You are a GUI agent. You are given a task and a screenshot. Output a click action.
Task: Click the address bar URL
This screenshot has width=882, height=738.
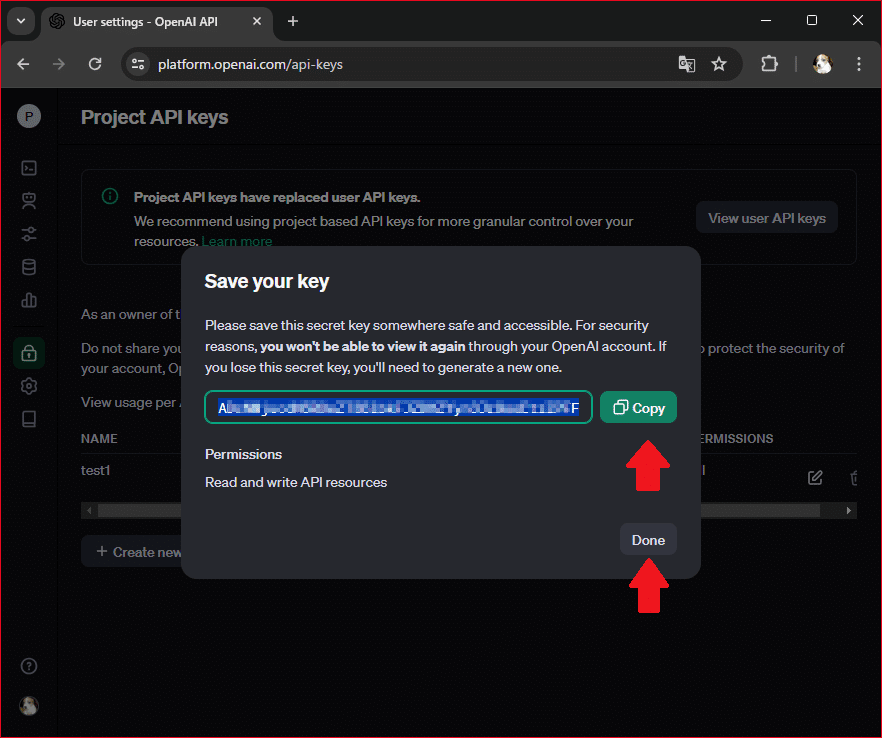pos(250,65)
